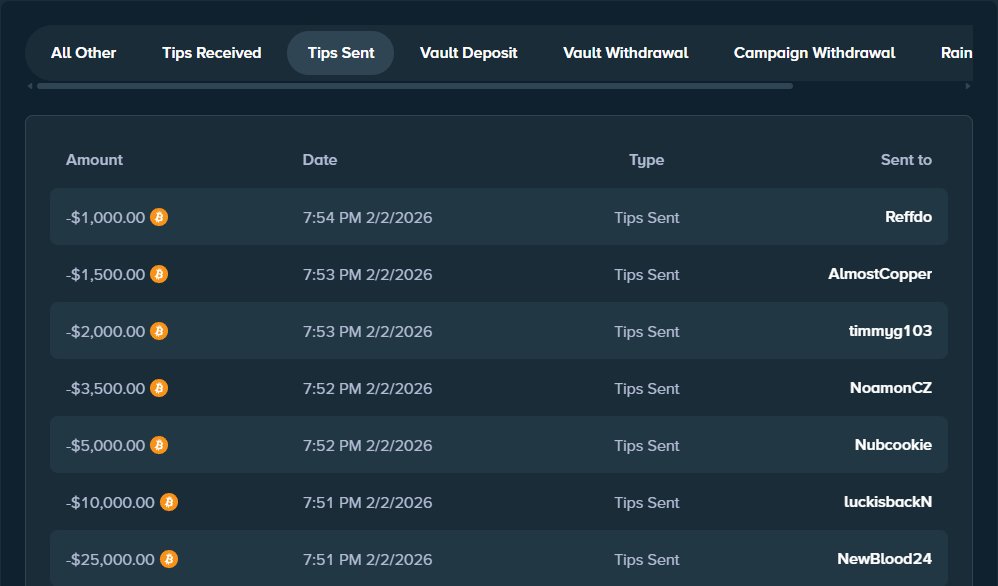Click the date in NoamonCZ row
Screen dimensions: 998x586
click(x=367, y=389)
